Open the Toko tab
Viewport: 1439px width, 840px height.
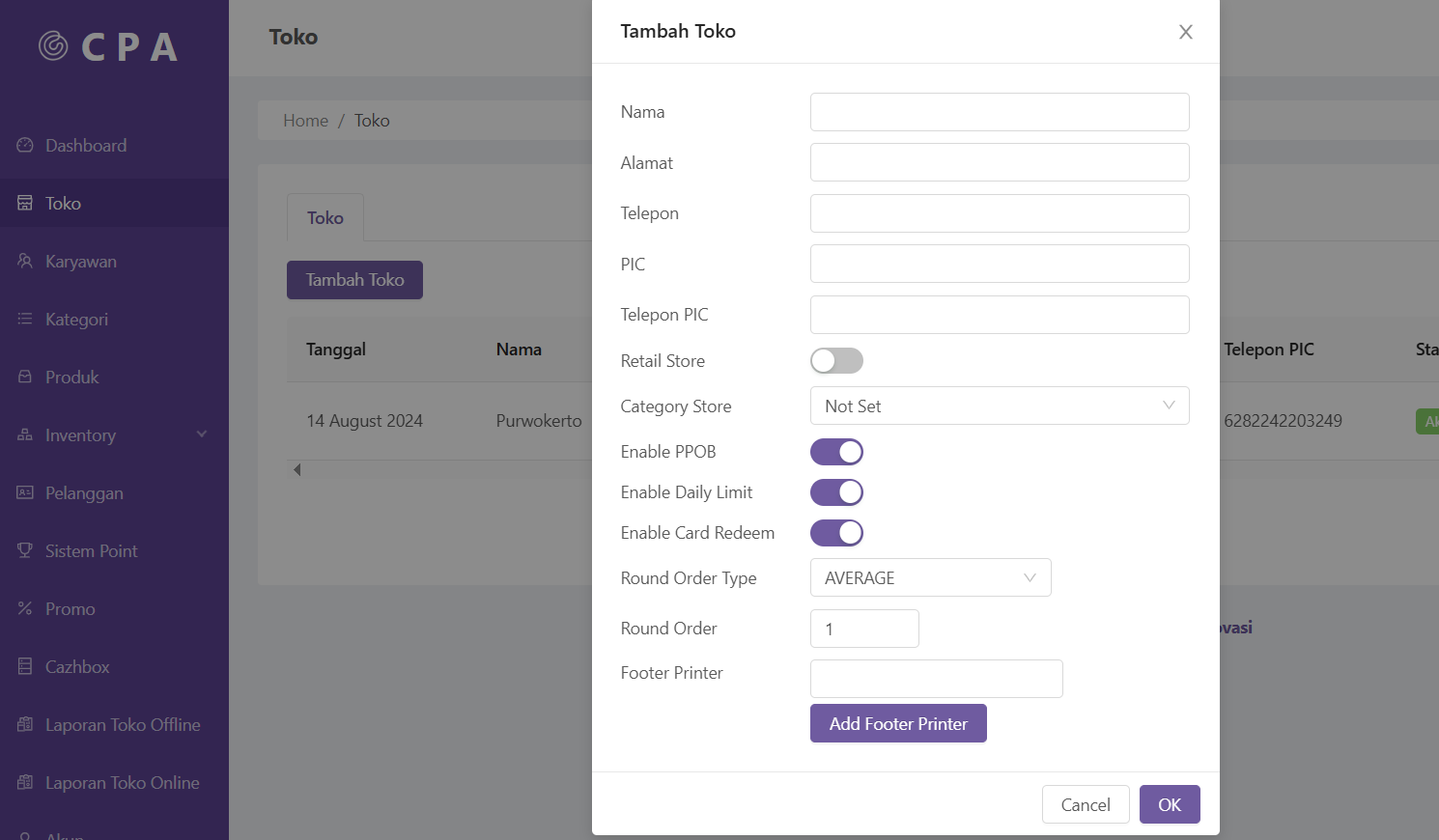325,218
